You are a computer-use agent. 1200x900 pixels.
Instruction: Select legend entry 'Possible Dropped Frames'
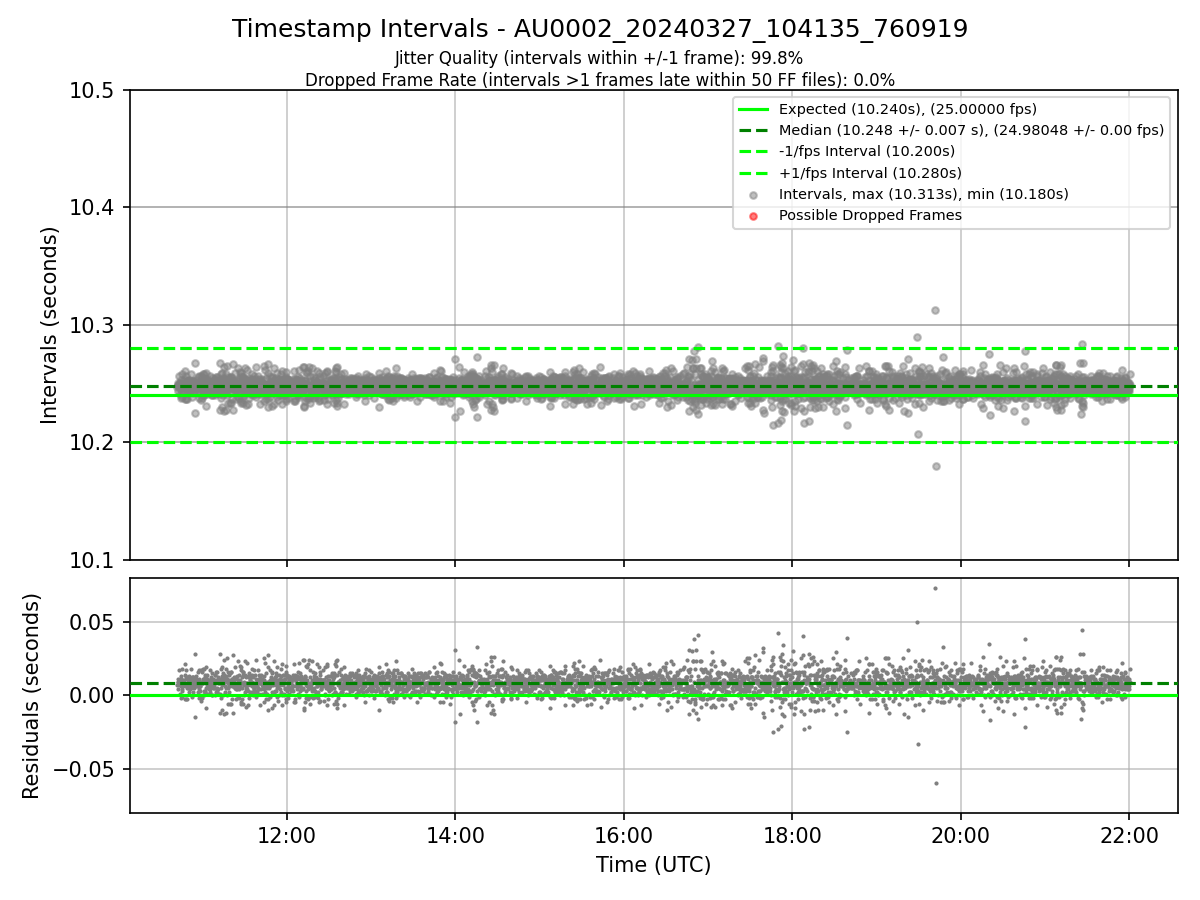pyautogui.click(x=870, y=215)
